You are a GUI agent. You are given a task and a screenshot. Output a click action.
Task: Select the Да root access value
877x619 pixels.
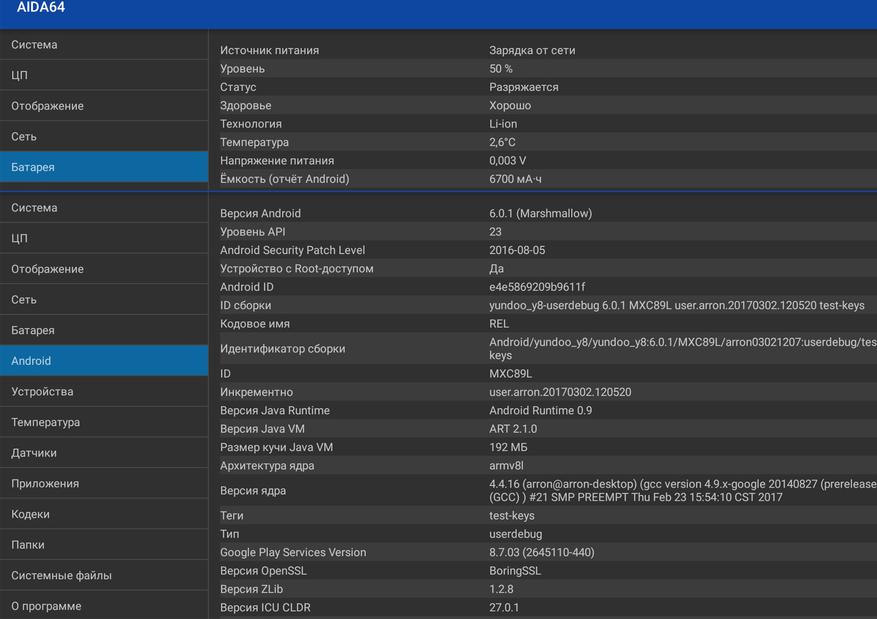(496, 269)
